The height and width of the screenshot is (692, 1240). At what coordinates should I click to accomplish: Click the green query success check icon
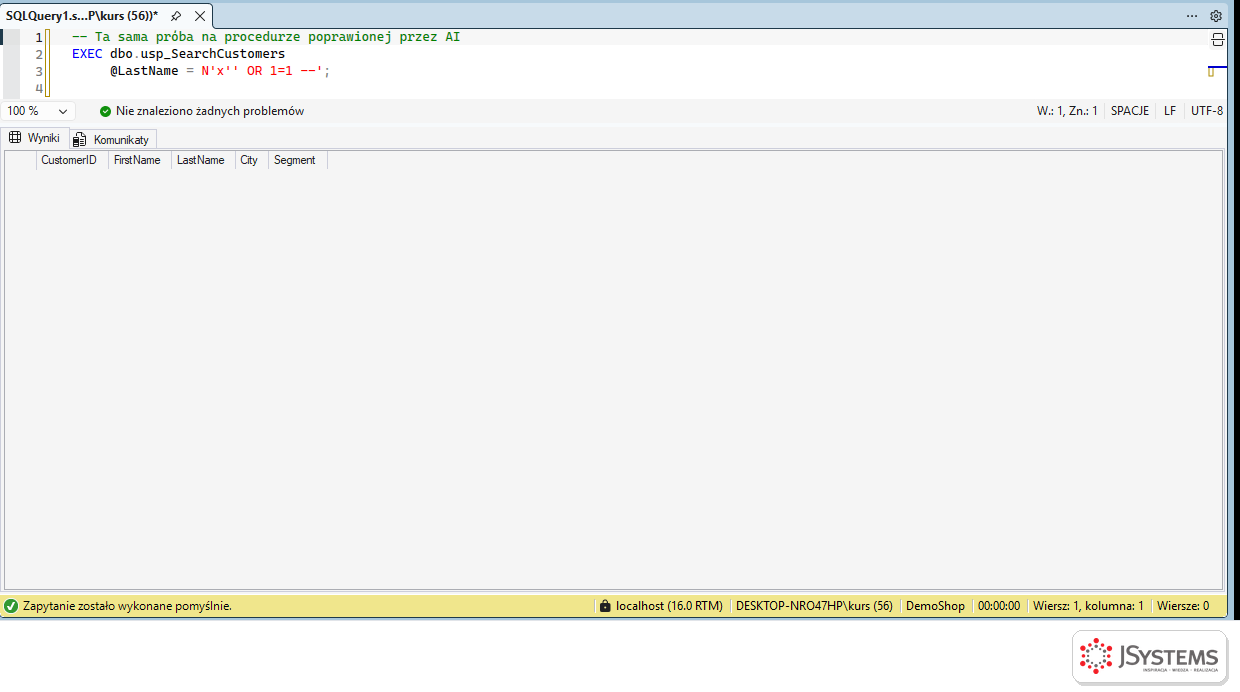11,606
